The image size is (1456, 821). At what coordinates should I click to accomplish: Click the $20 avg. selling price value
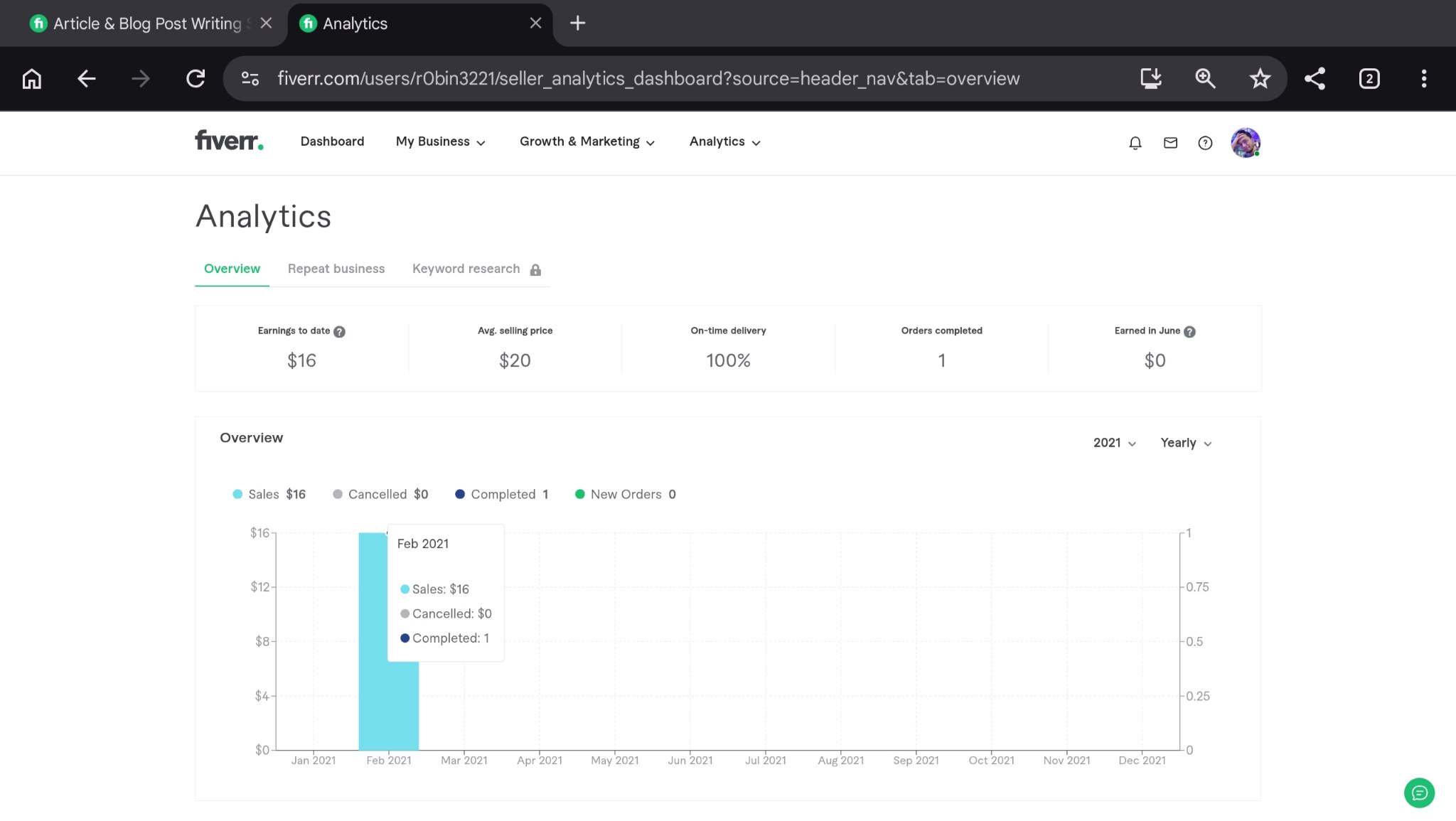pos(515,360)
